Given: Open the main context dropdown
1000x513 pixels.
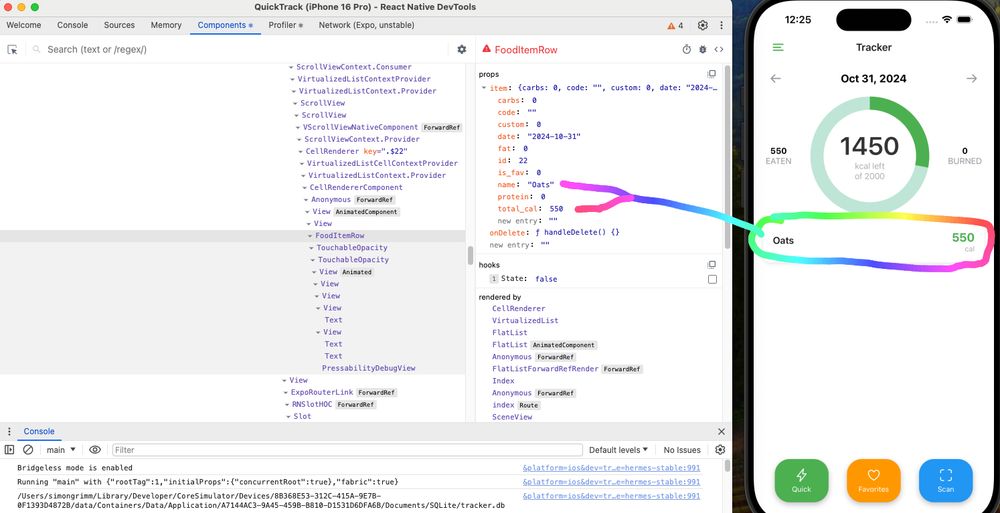Looking at the screenshot, I should point(61,450).
